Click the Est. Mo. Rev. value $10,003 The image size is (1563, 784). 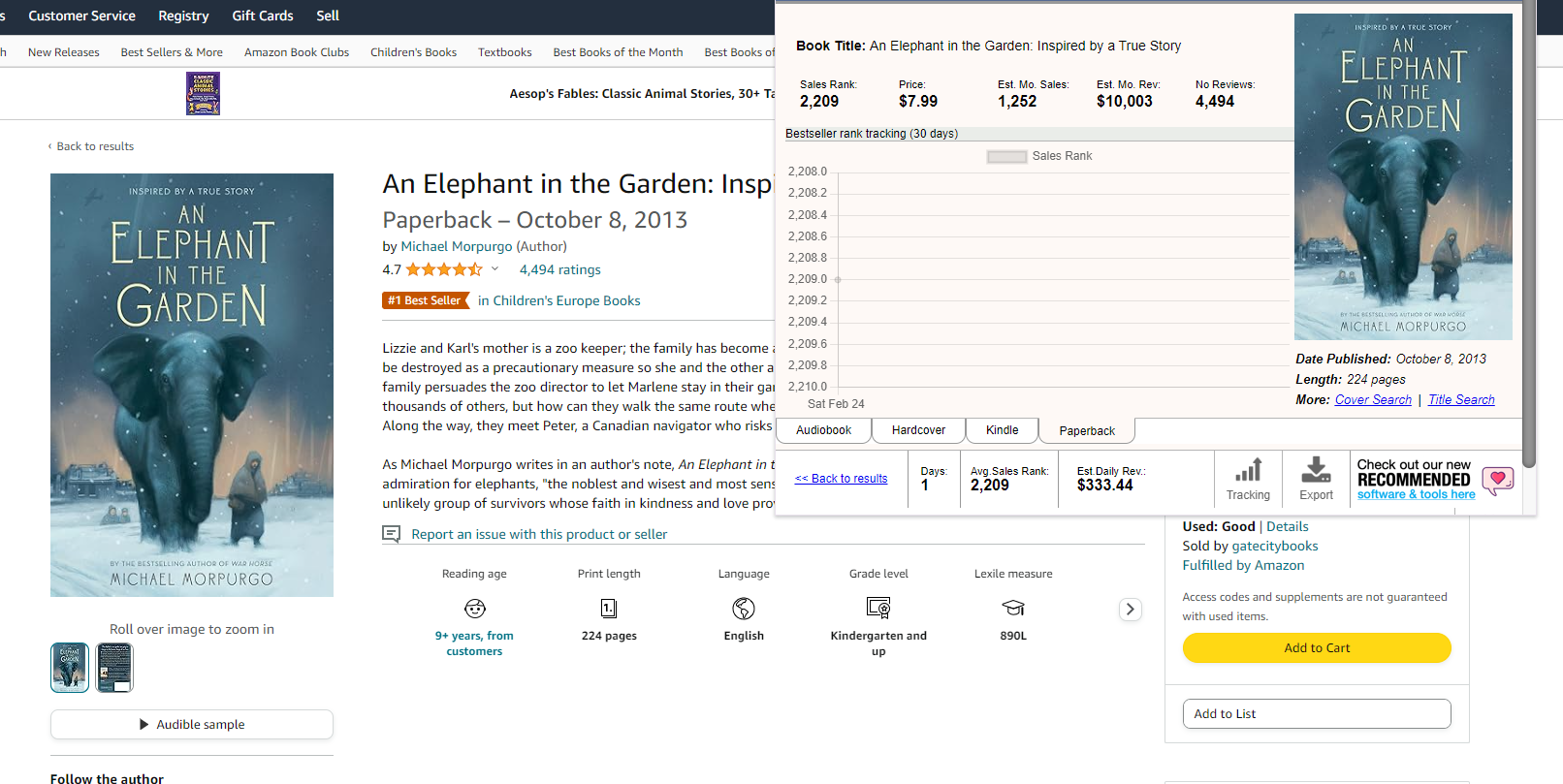click(x=1125, y=101)
